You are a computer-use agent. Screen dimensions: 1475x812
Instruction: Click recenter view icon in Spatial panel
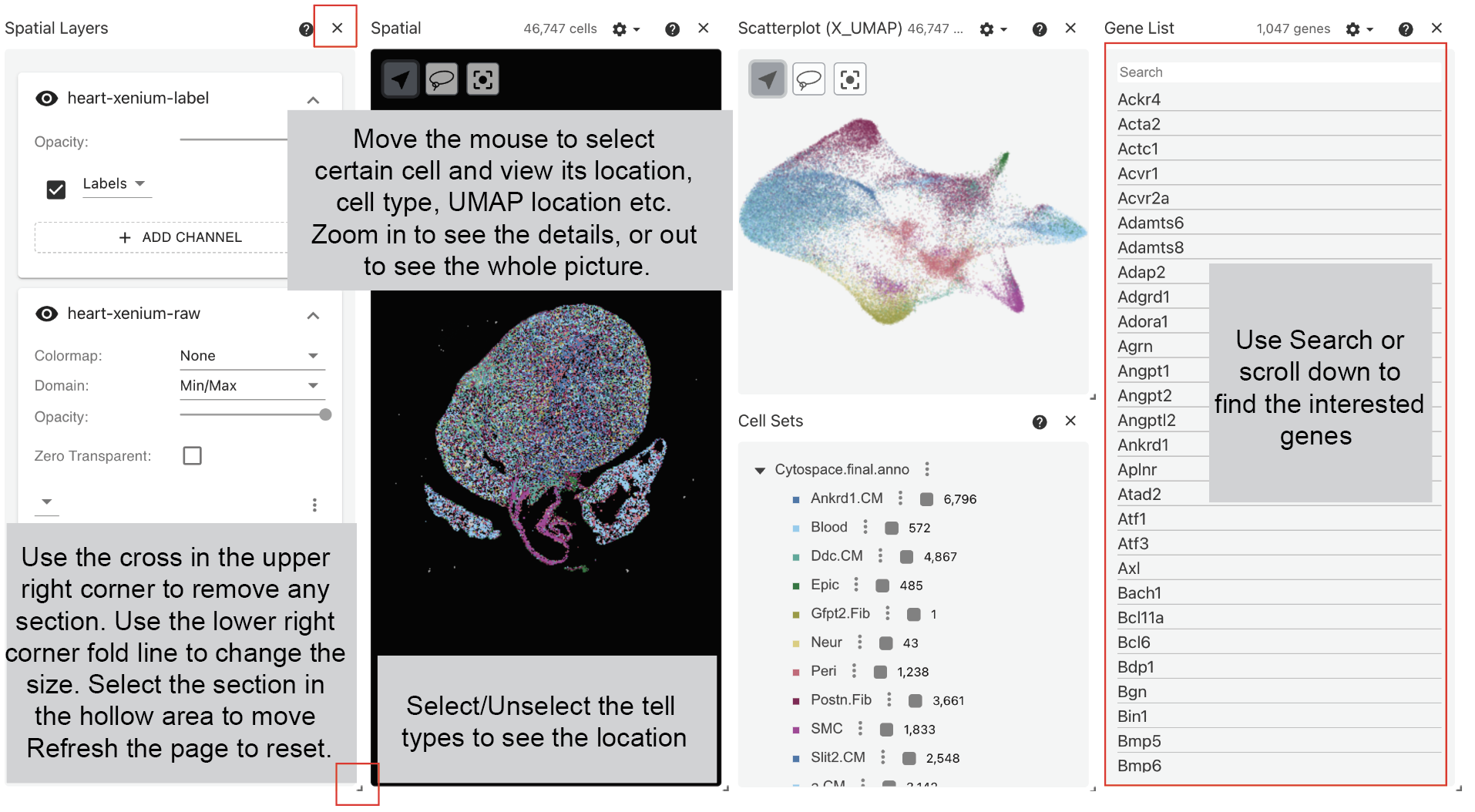(482, 79)
